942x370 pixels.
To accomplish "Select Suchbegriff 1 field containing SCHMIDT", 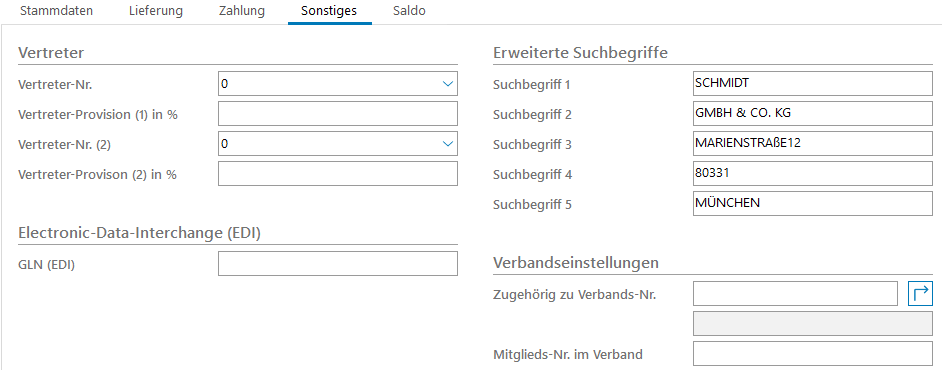I will pyautogui.click(x=812, y=83).
